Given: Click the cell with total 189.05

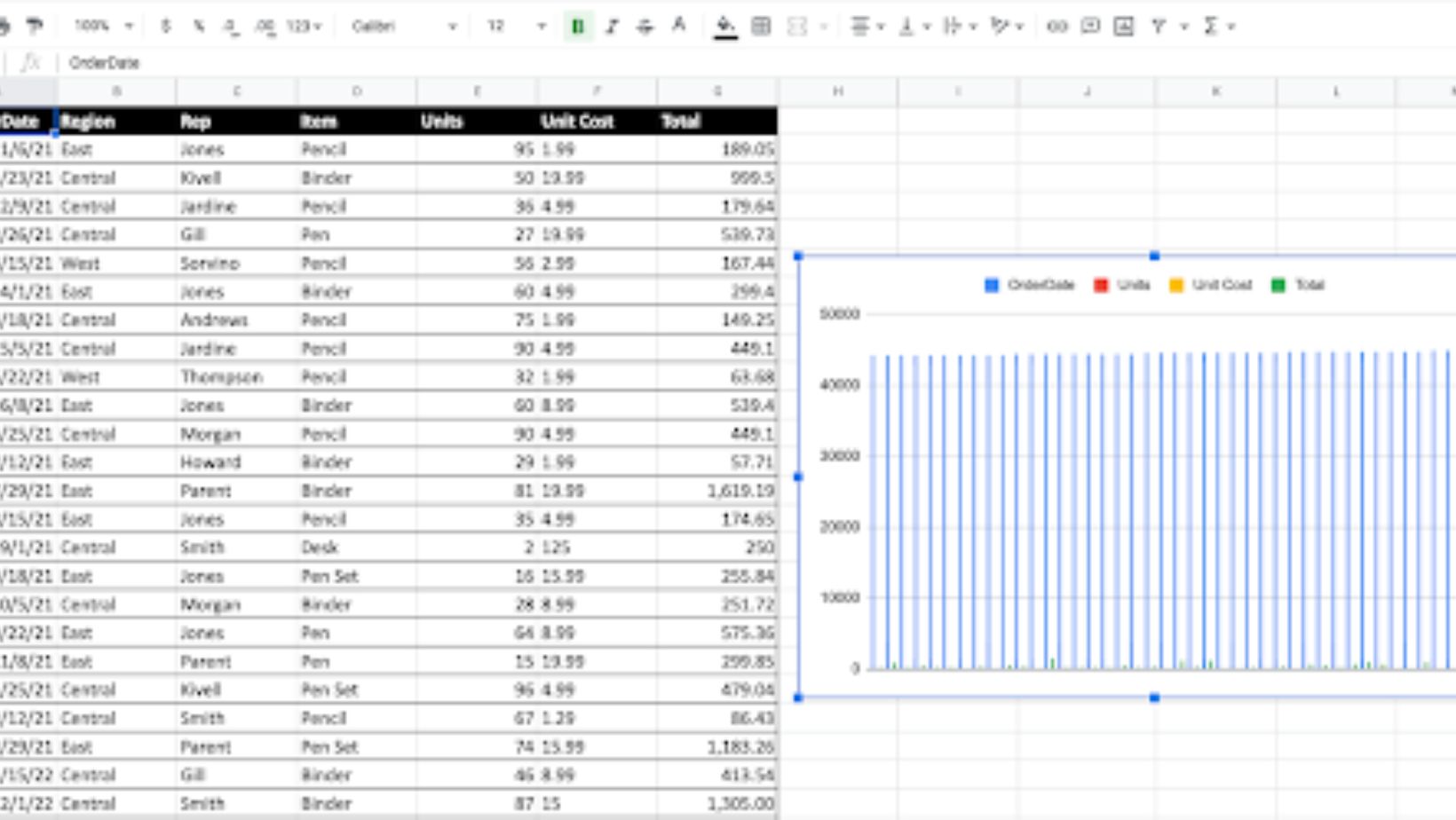Looking at the screenshot, I should [x=717, y=149].
